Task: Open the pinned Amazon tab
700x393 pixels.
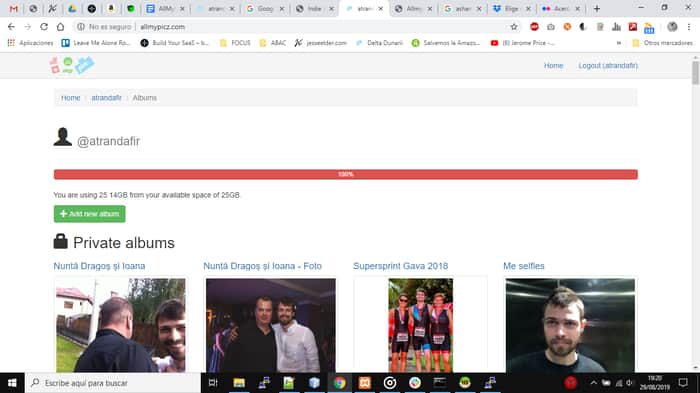Action: (111, 8)
